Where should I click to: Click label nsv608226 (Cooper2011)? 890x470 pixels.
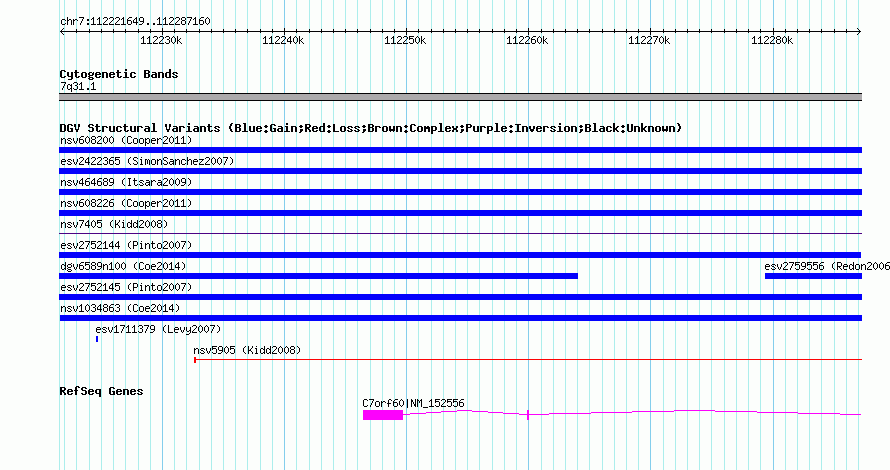[x=126, y=203]
